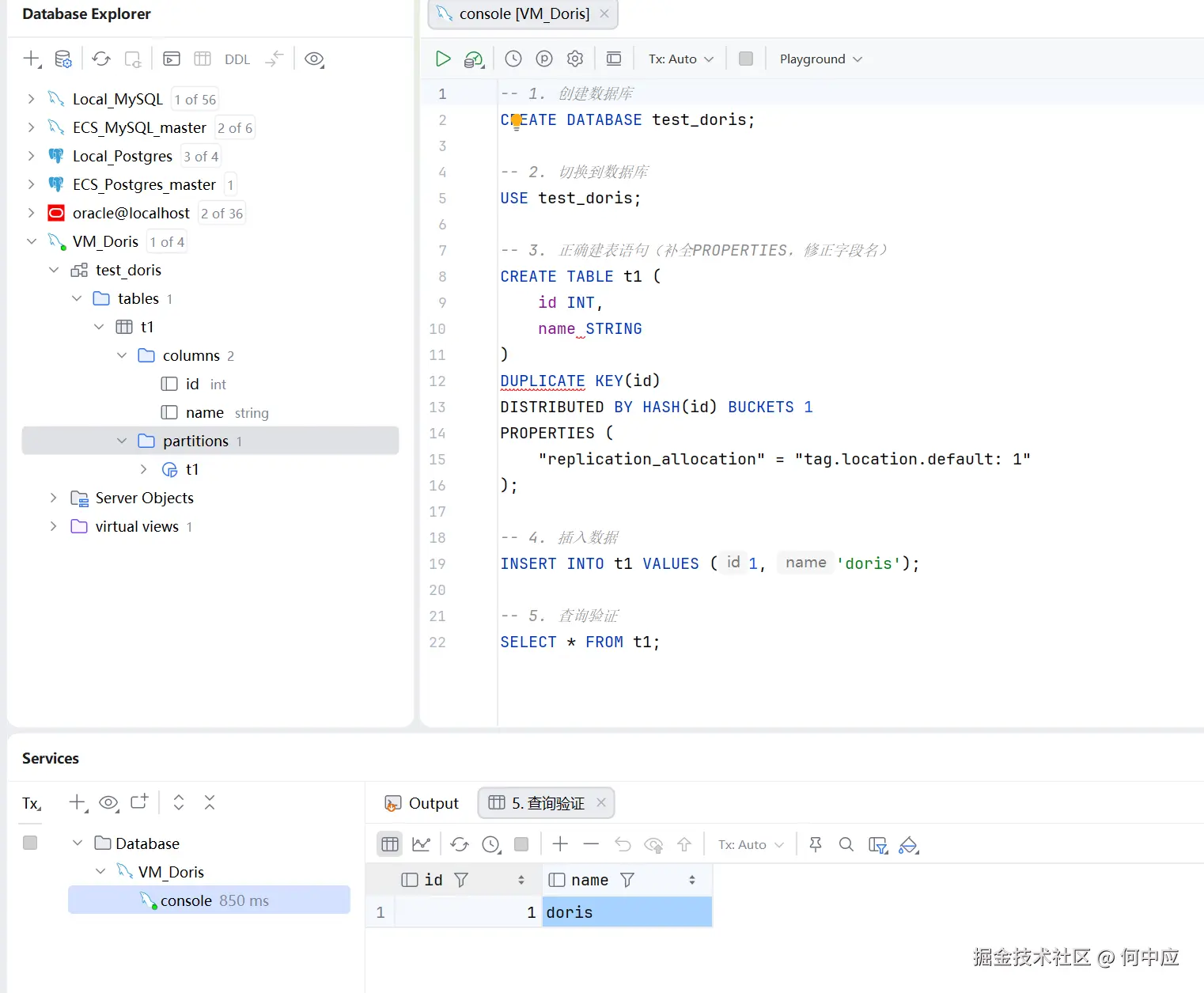Expand the Server Objects node

54,498
